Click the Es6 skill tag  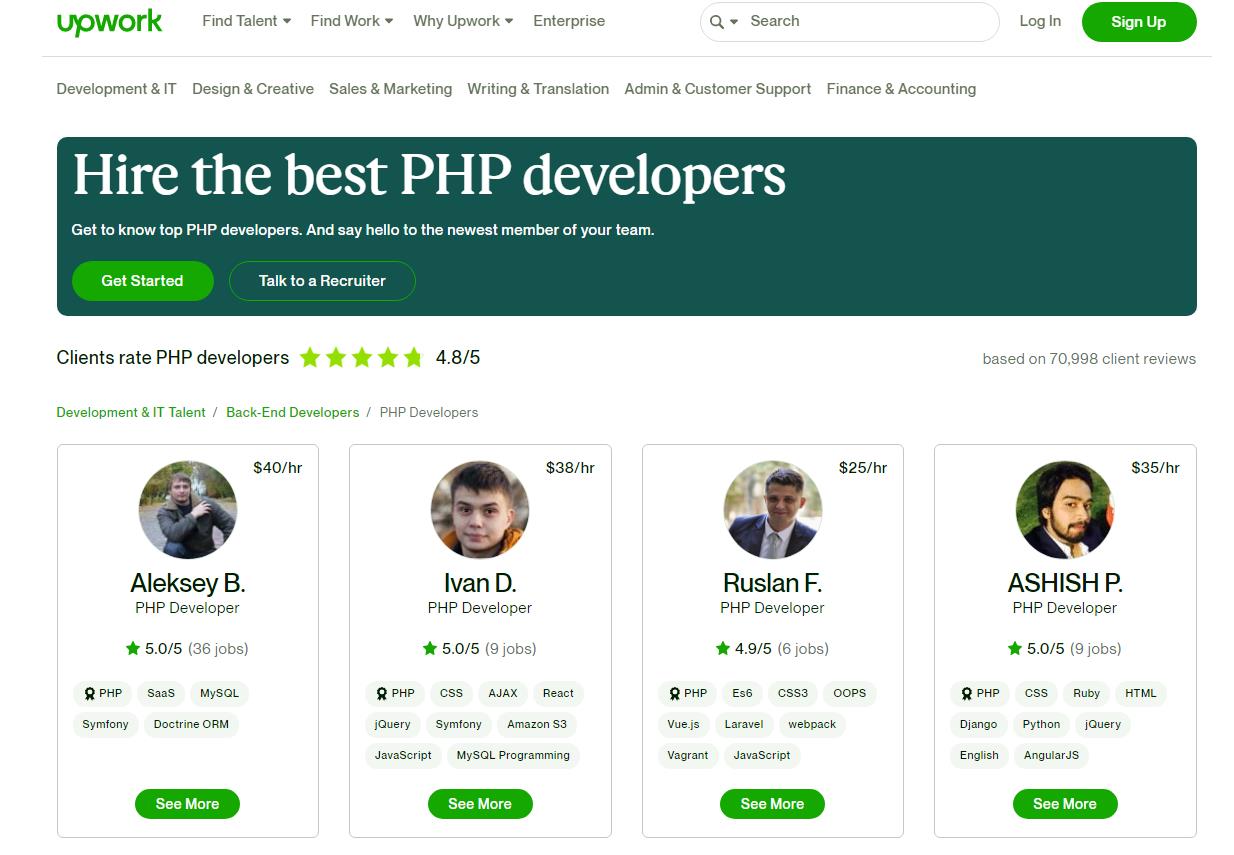tap(742, 693)
